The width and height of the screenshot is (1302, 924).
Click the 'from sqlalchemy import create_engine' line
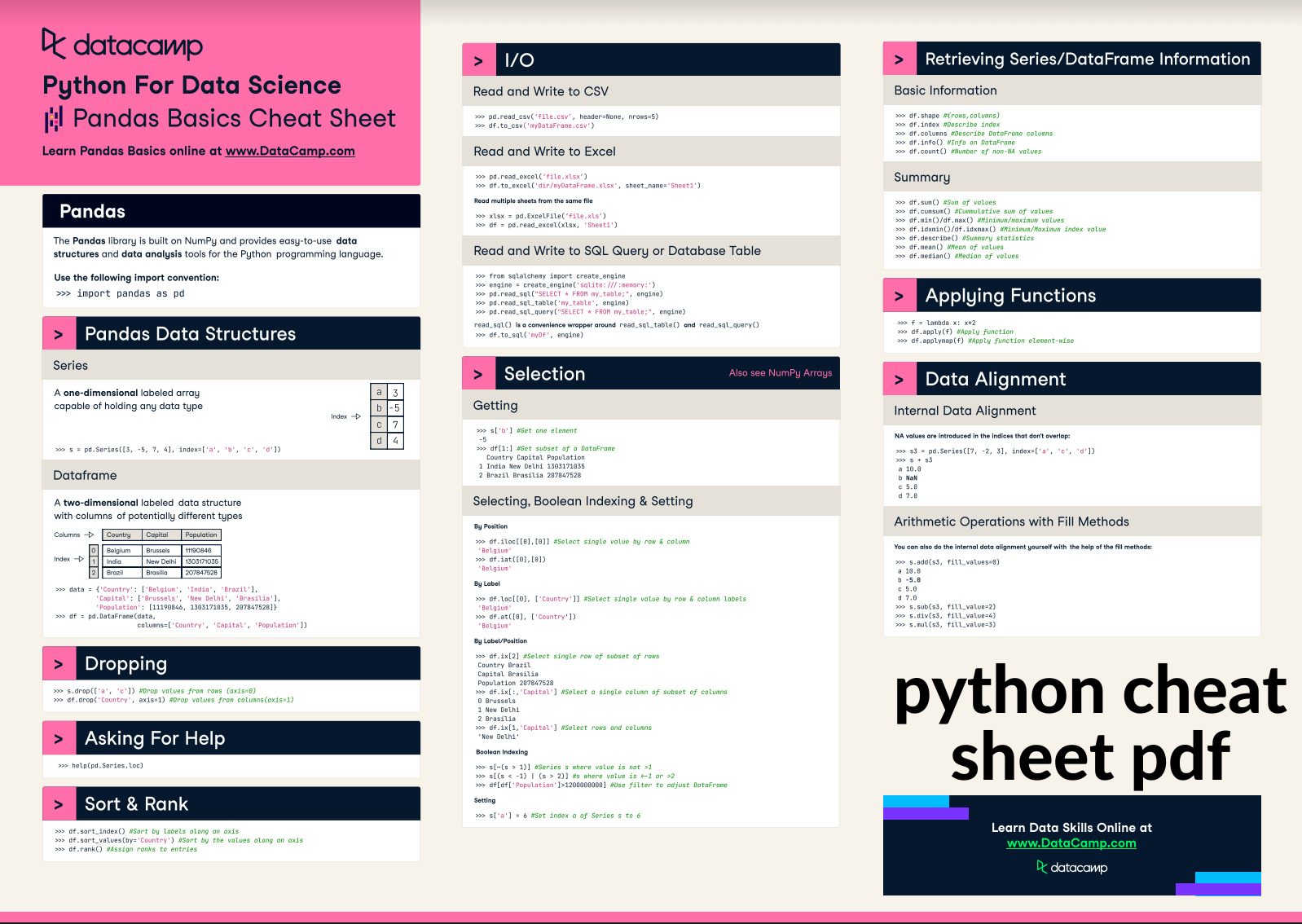pos(550,276)
